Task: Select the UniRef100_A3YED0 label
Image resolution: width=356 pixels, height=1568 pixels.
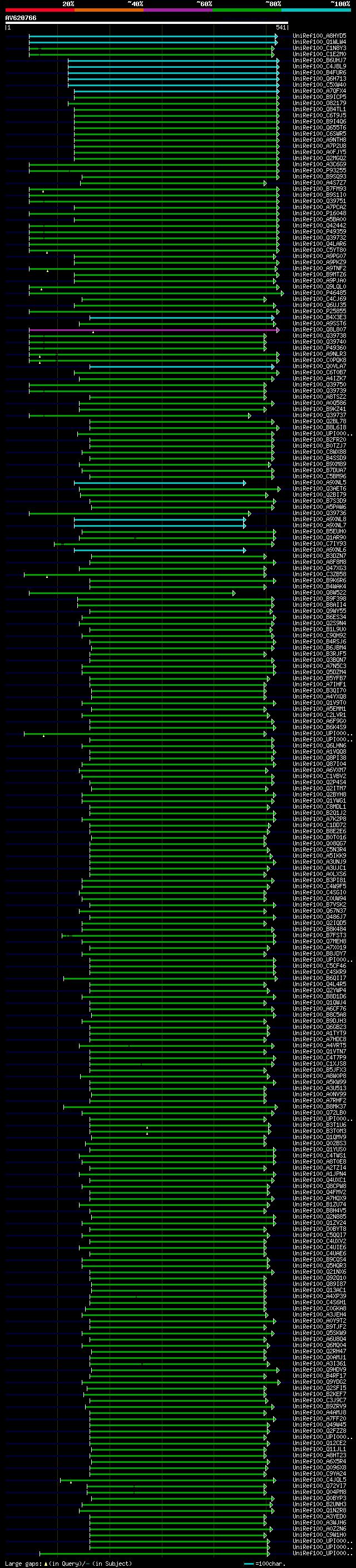Action: click(319, 1517)
